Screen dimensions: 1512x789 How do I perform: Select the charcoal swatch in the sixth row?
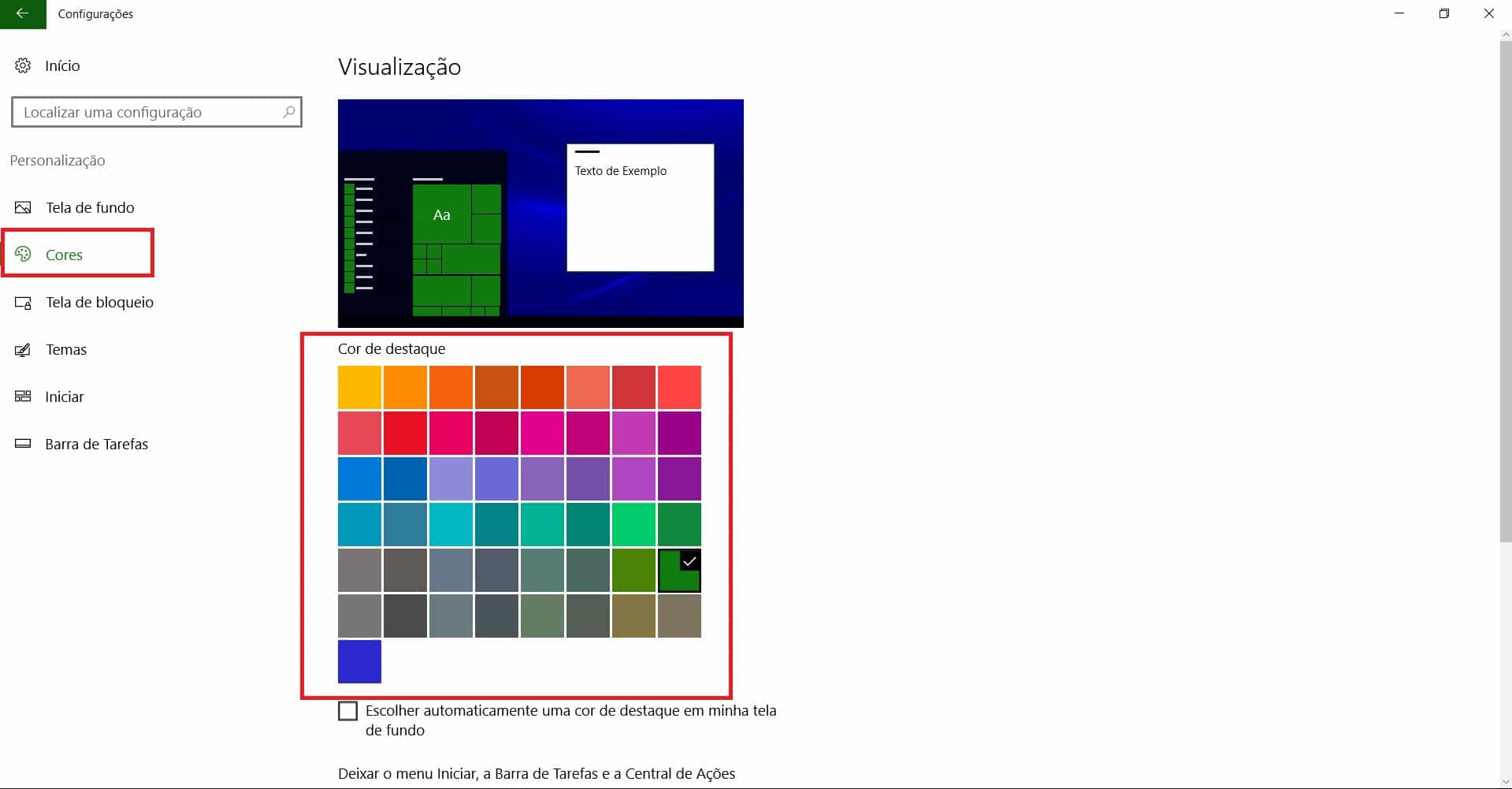[x=405, y=616]
